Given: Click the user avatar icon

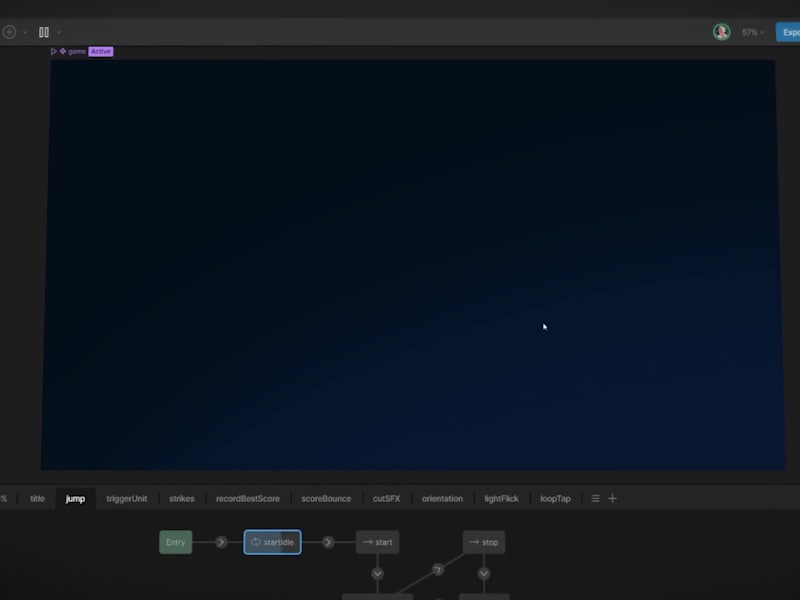Looking at the screenshot, I should (721, 32).
